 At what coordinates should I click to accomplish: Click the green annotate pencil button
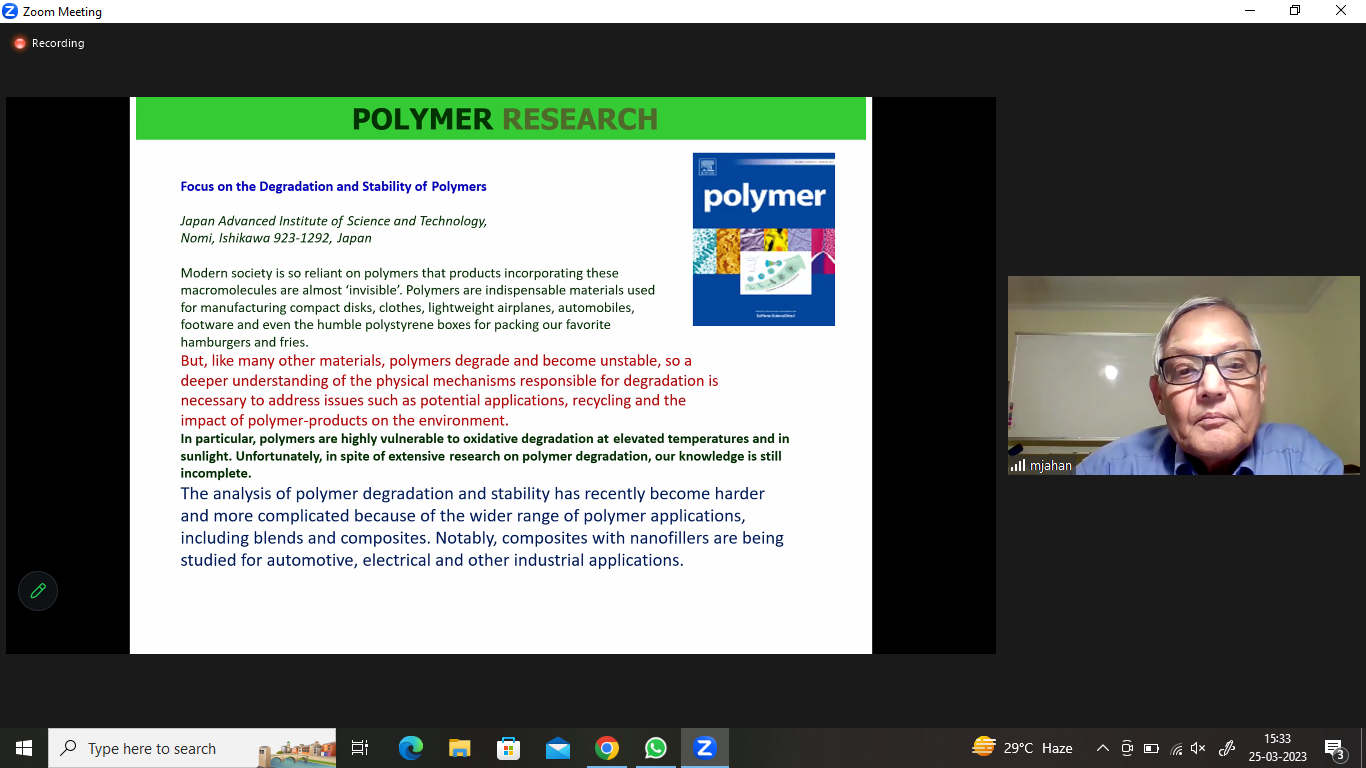[x=38, y=591]
